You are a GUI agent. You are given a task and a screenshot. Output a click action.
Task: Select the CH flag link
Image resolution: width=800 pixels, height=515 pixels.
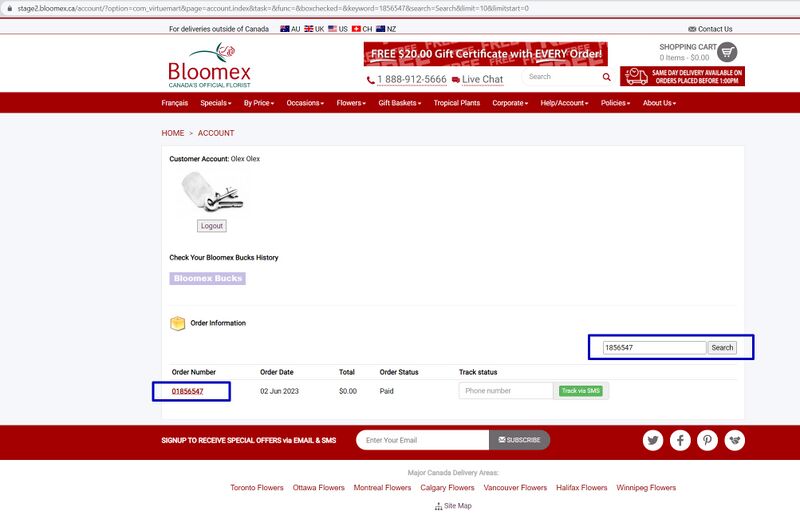pyautogui.click(x=362, y=29)
